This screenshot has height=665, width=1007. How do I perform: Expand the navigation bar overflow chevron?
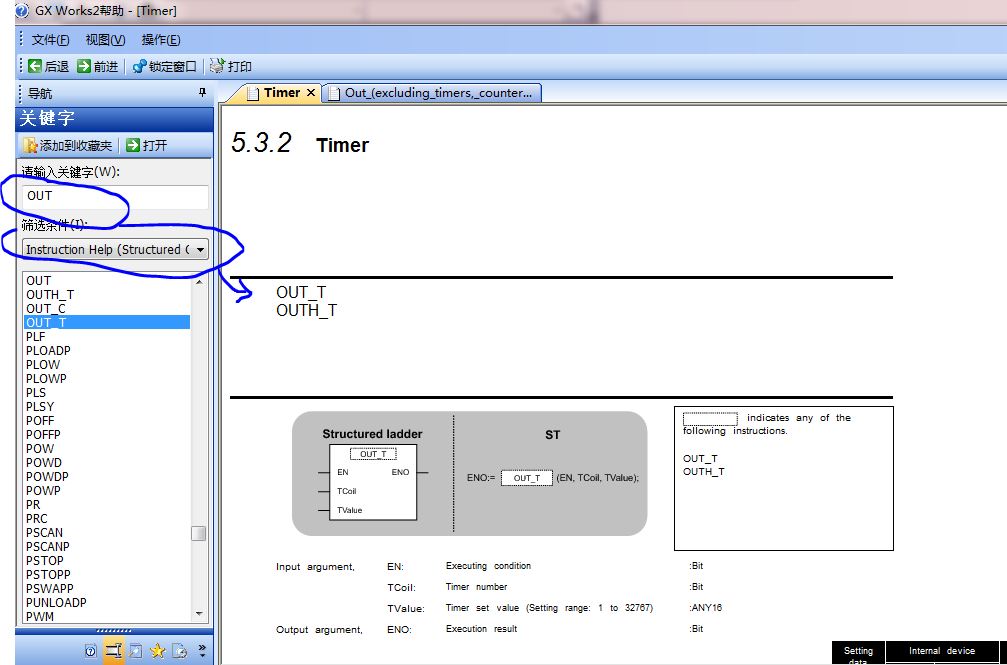pyautogui.click(x=202, y=651)
